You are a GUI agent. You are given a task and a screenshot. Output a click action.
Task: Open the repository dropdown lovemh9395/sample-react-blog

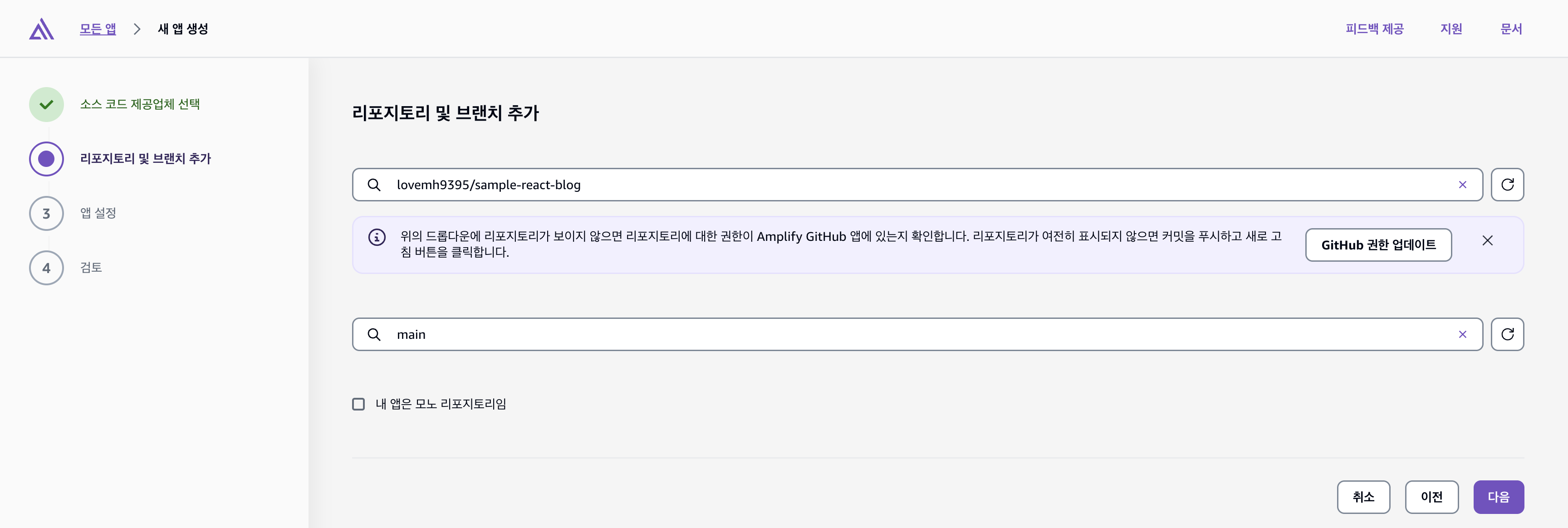coord(913,184)
